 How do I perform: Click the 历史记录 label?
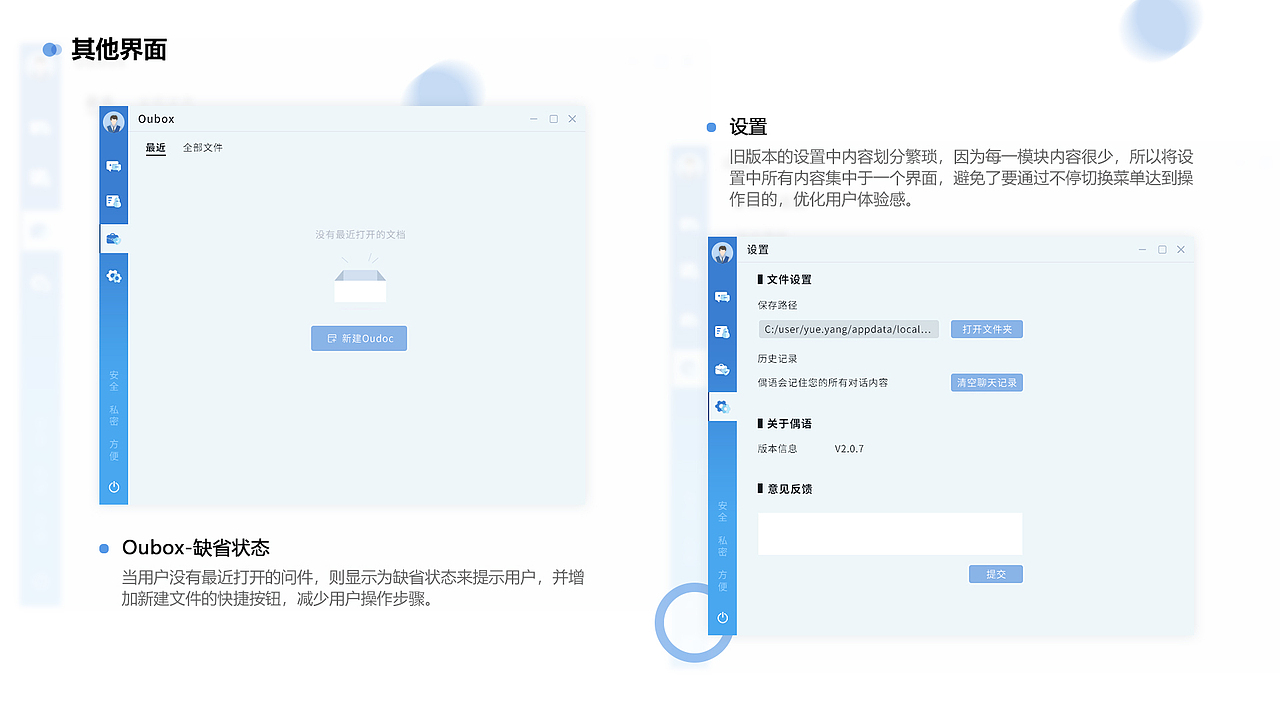click(778, 358)
